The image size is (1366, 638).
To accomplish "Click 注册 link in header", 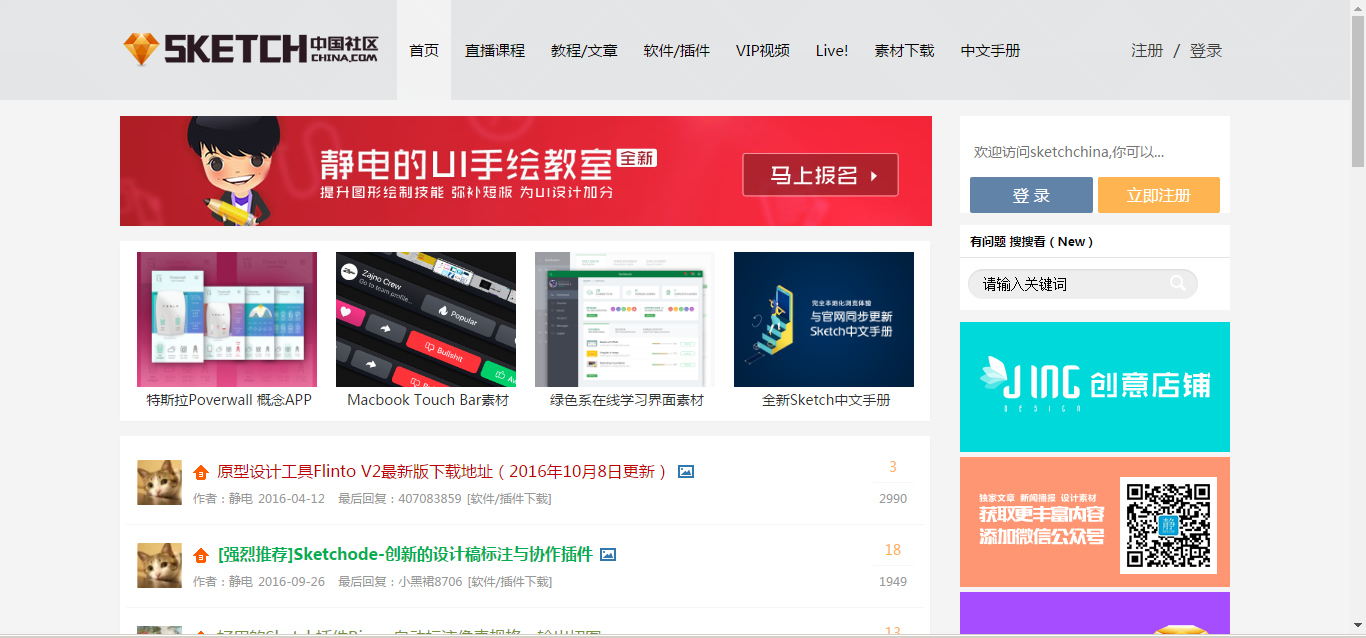I will click(1147, 50).
